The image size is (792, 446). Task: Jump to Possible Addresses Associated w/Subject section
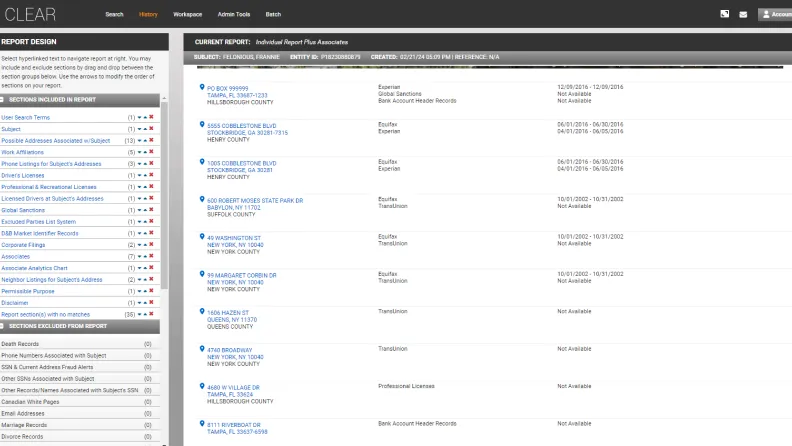(55, 140)
